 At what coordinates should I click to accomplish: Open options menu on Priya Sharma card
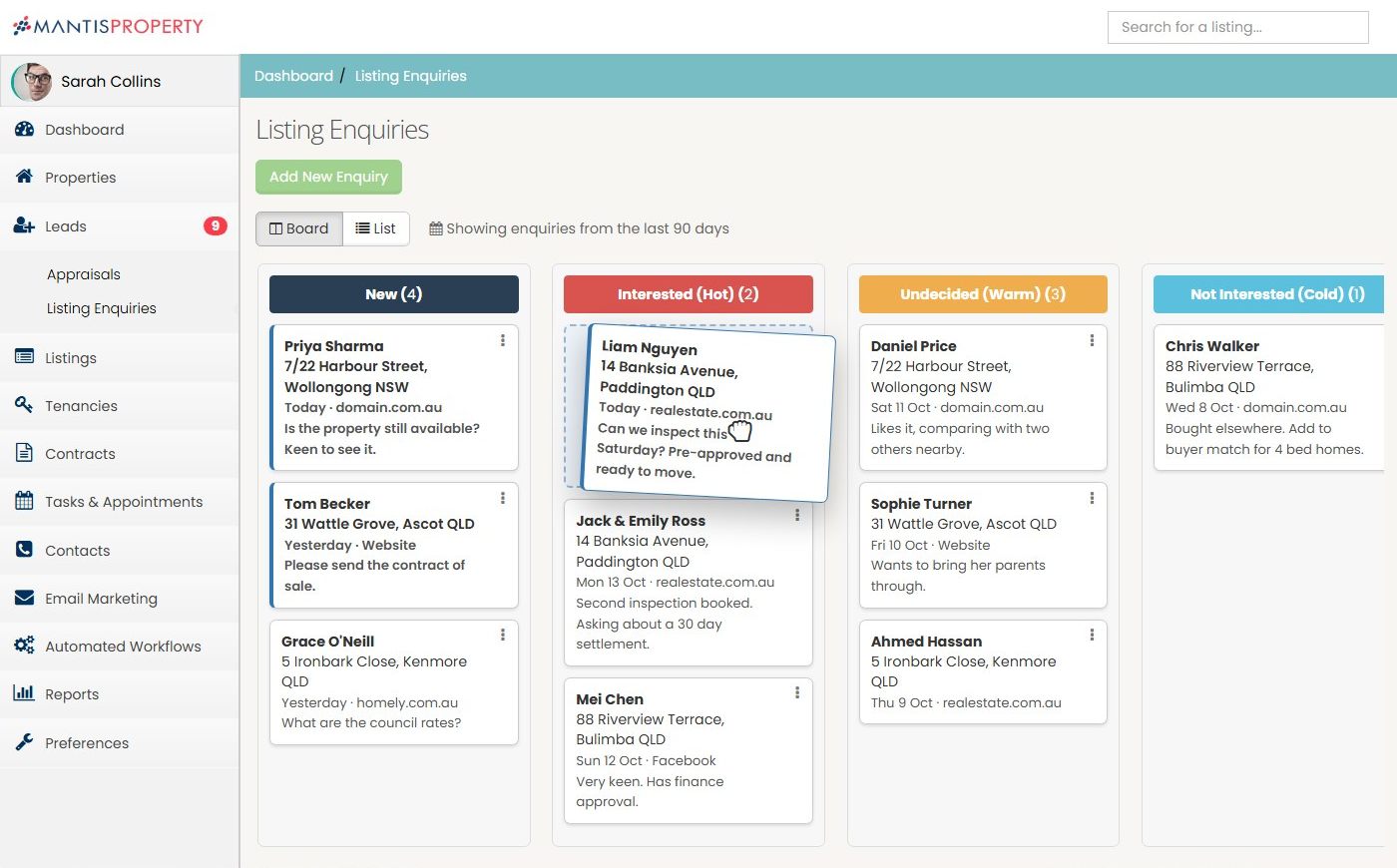click(x=502, y=340)
